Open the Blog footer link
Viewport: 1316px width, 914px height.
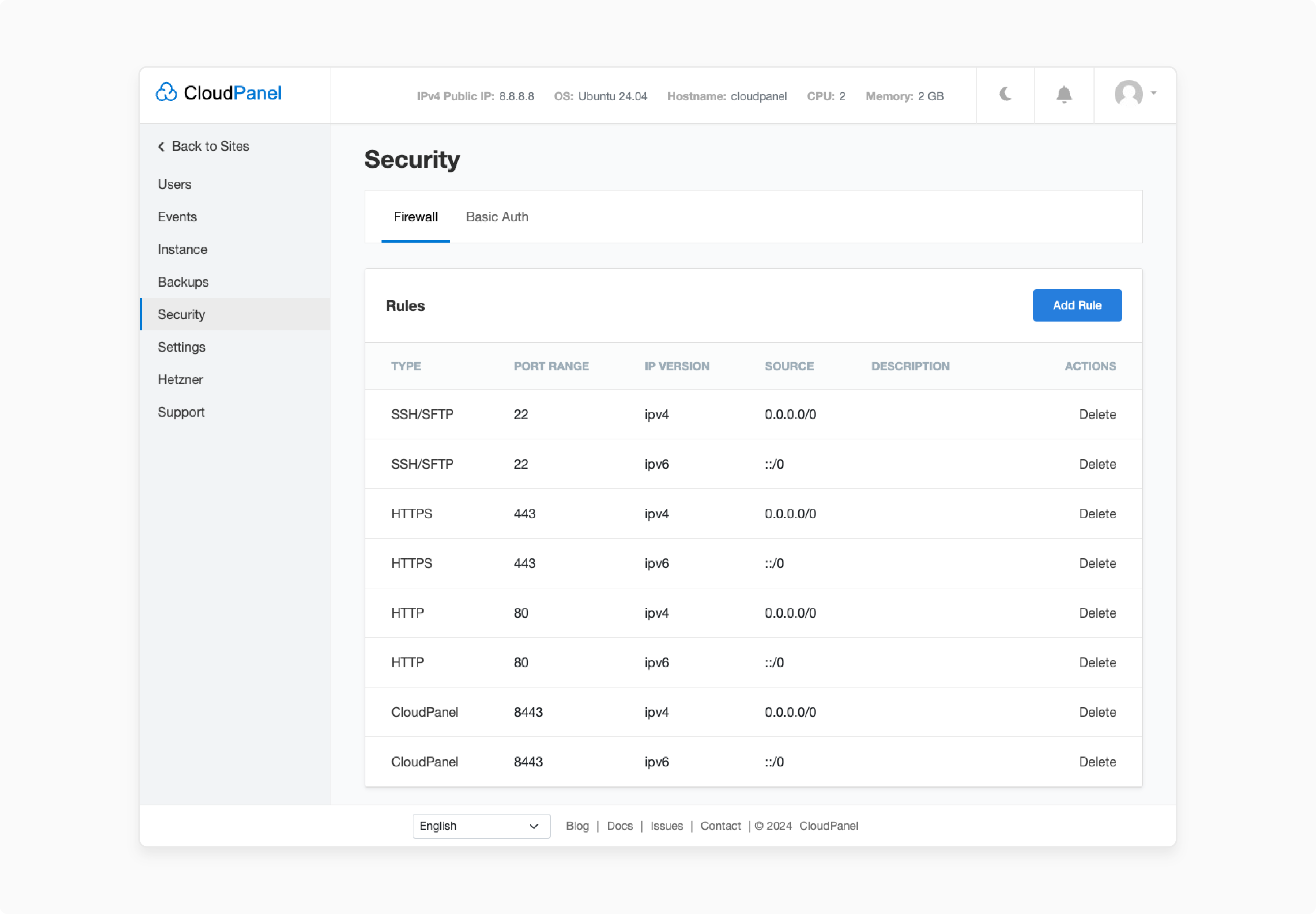tap(577, 826)
